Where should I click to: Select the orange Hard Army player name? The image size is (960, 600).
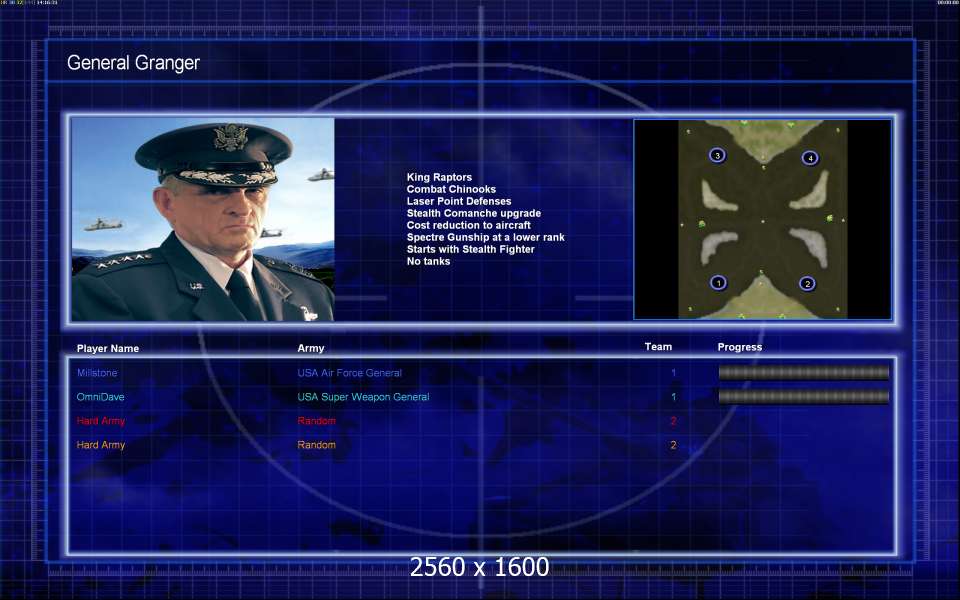(100, 445)
